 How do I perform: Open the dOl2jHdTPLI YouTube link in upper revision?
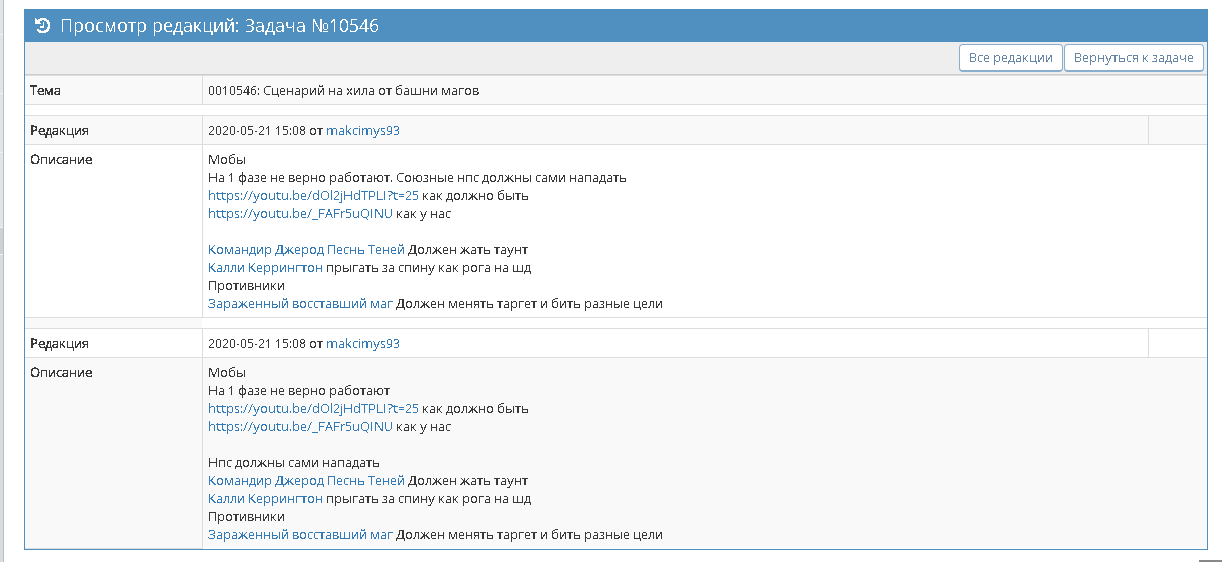313,196
